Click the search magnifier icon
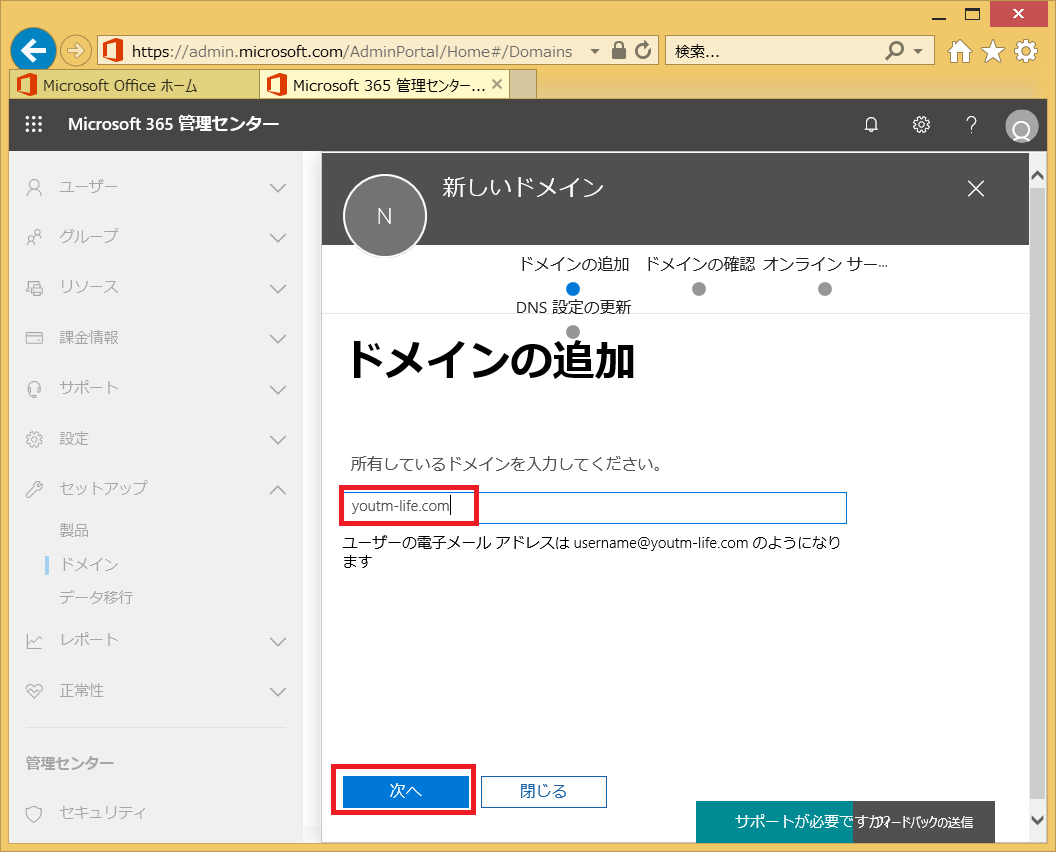 (x=894, y=51)
